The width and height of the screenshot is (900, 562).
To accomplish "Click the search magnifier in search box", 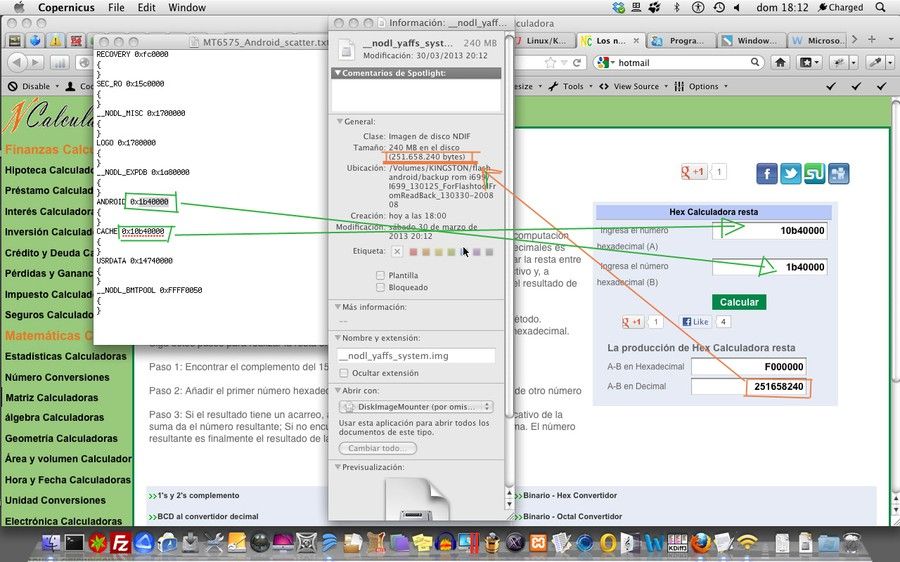I will tap(755, 62).
